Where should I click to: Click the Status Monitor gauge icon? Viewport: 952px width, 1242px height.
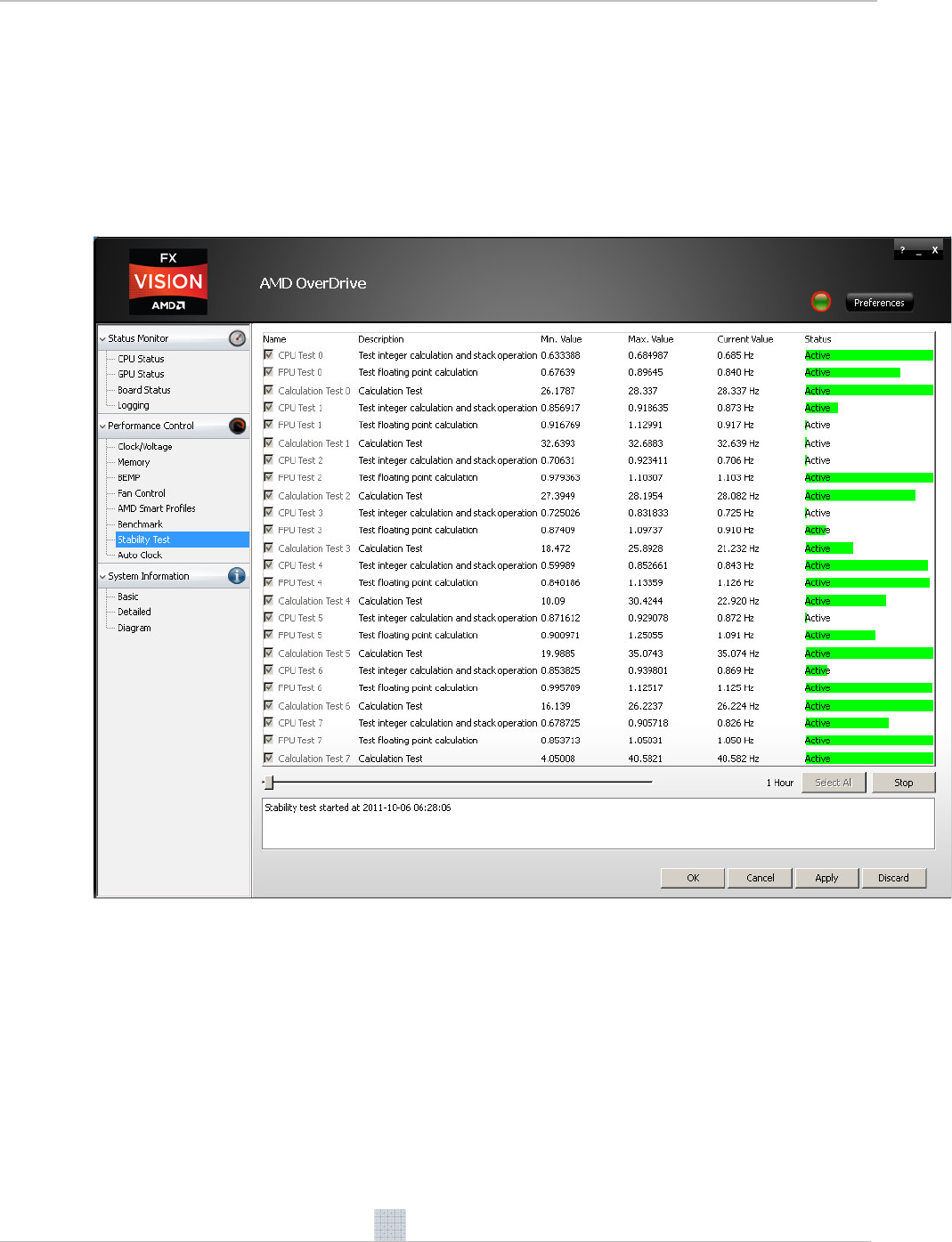237,338
